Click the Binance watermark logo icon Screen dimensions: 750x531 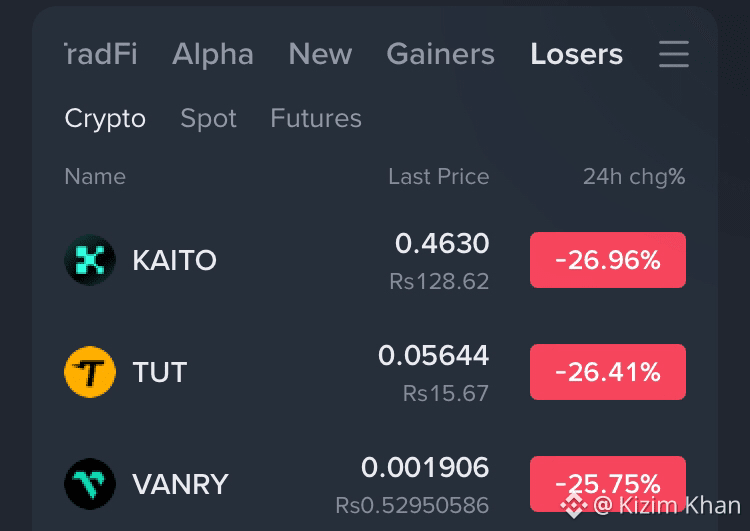coord(574,505)
